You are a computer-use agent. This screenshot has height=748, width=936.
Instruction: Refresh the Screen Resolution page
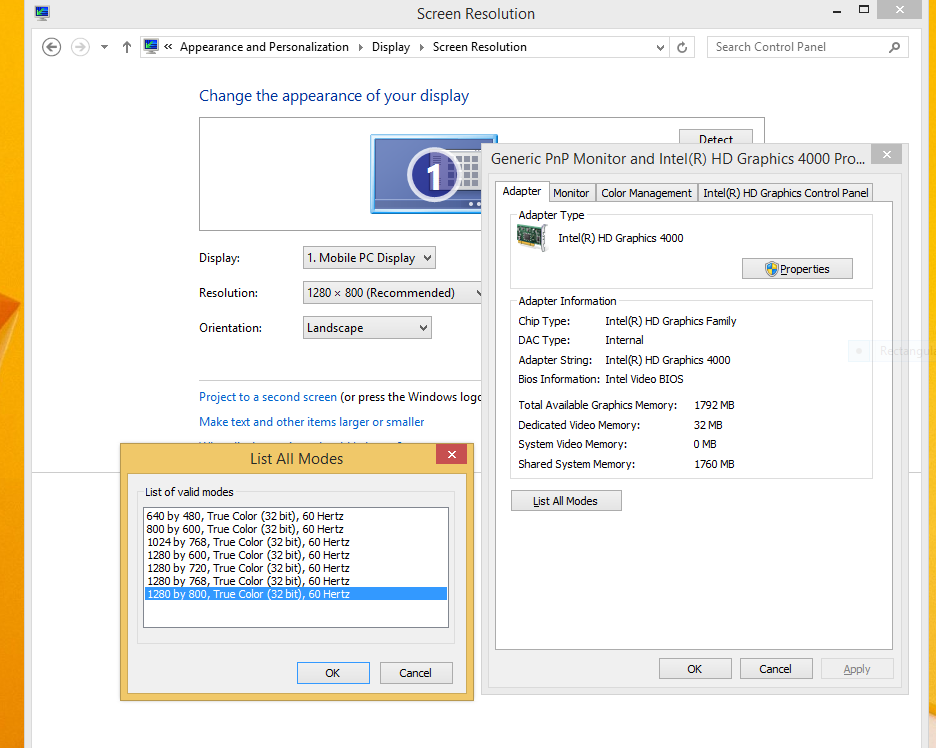coord(682,47)
